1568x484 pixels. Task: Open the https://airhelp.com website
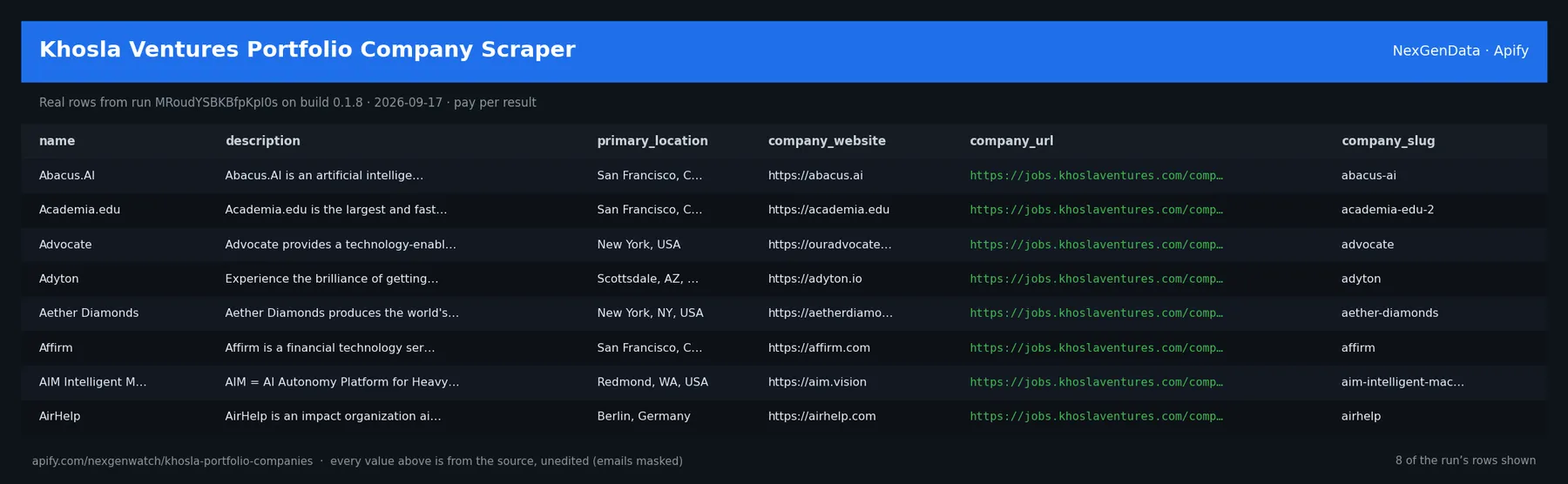coord(822,416)
